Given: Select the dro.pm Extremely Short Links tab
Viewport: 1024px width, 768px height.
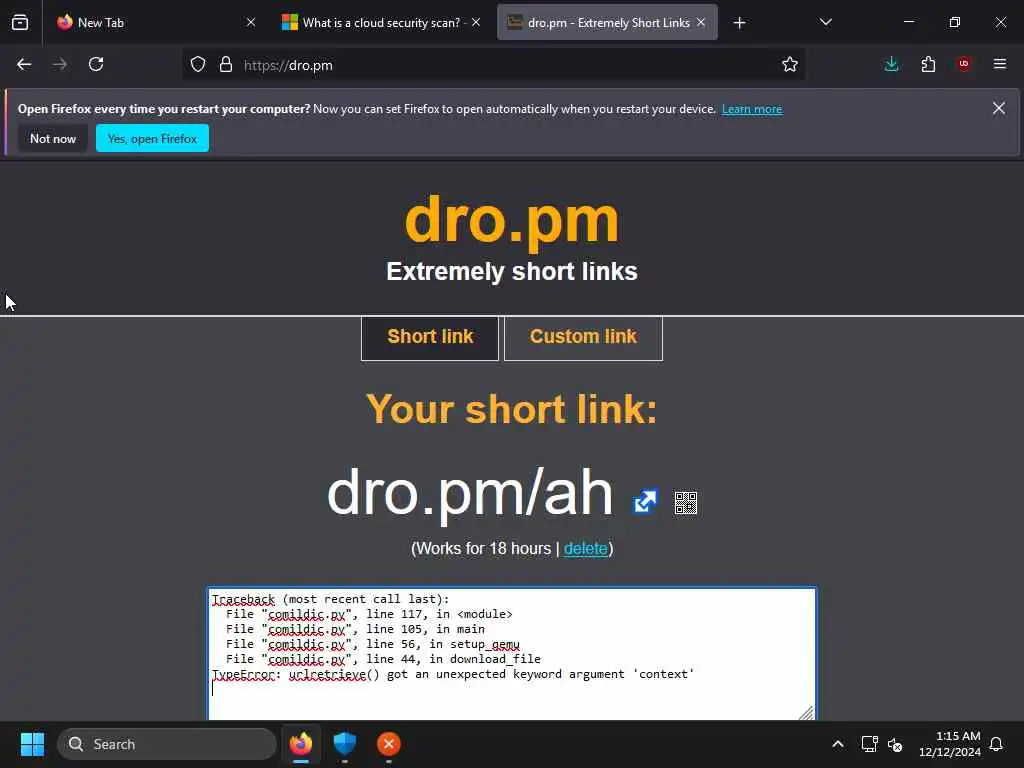Looking at the screenshot, I should coord(607,22).
